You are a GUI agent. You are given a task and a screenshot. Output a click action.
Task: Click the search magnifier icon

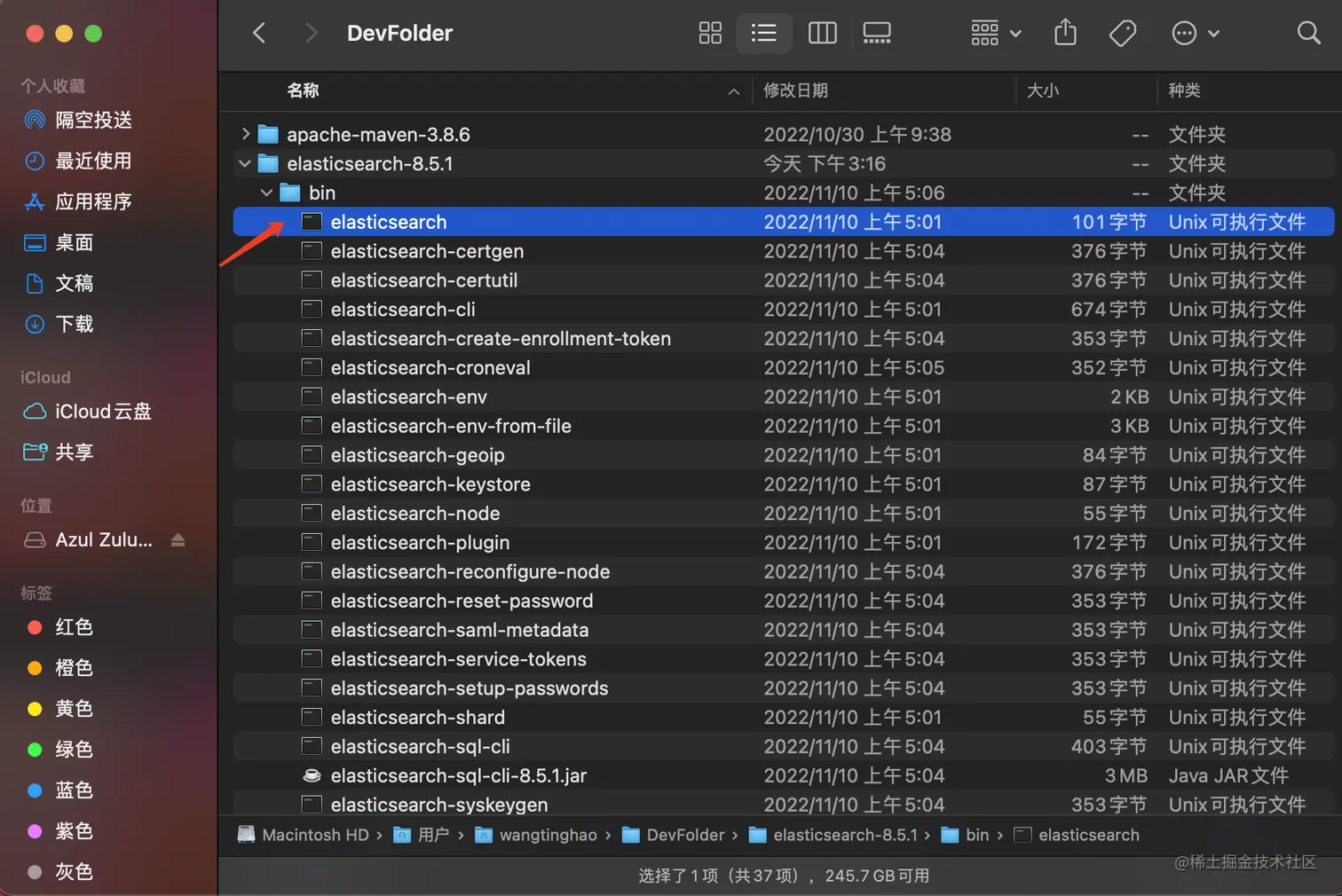[x=1308, y=34]
